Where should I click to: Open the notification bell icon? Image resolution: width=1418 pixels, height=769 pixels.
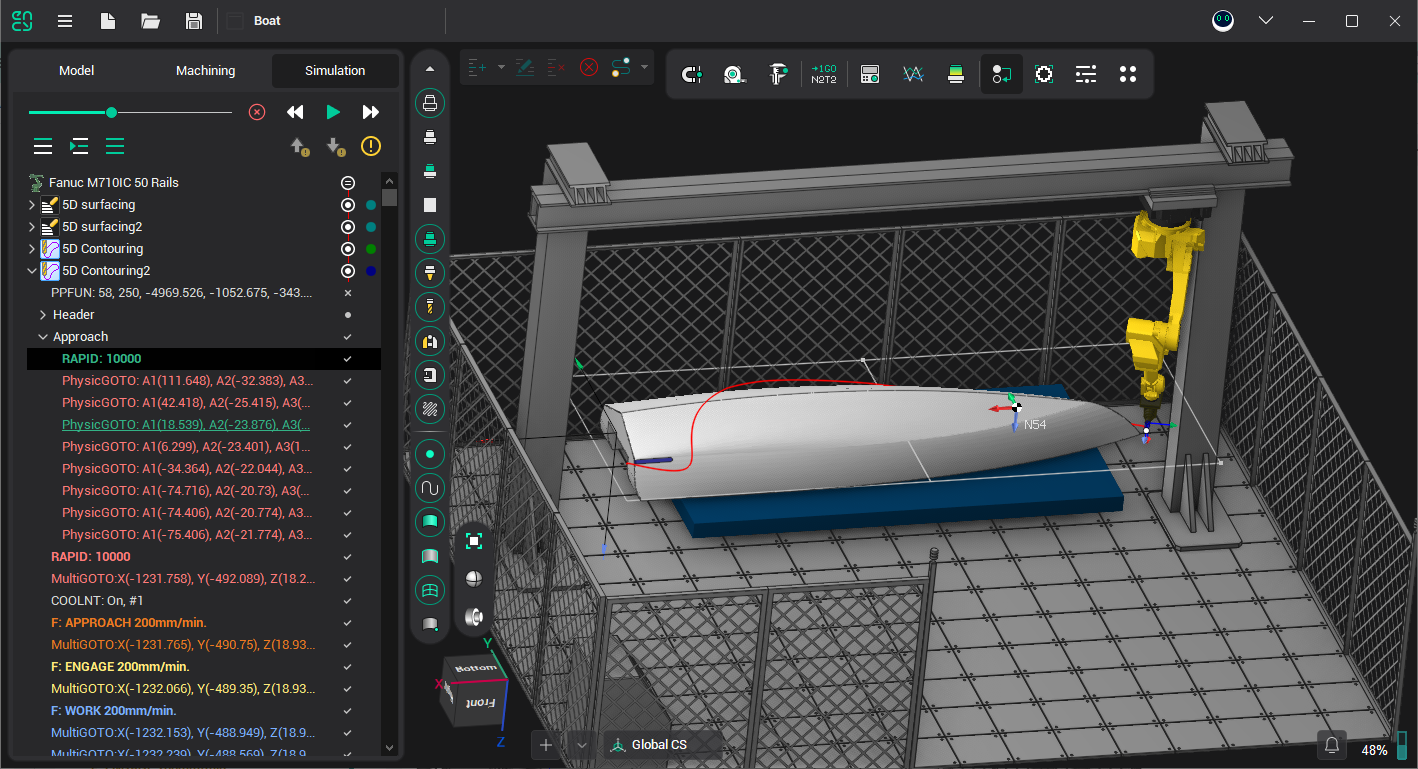pyautogui.click(x=1332, y=745)
